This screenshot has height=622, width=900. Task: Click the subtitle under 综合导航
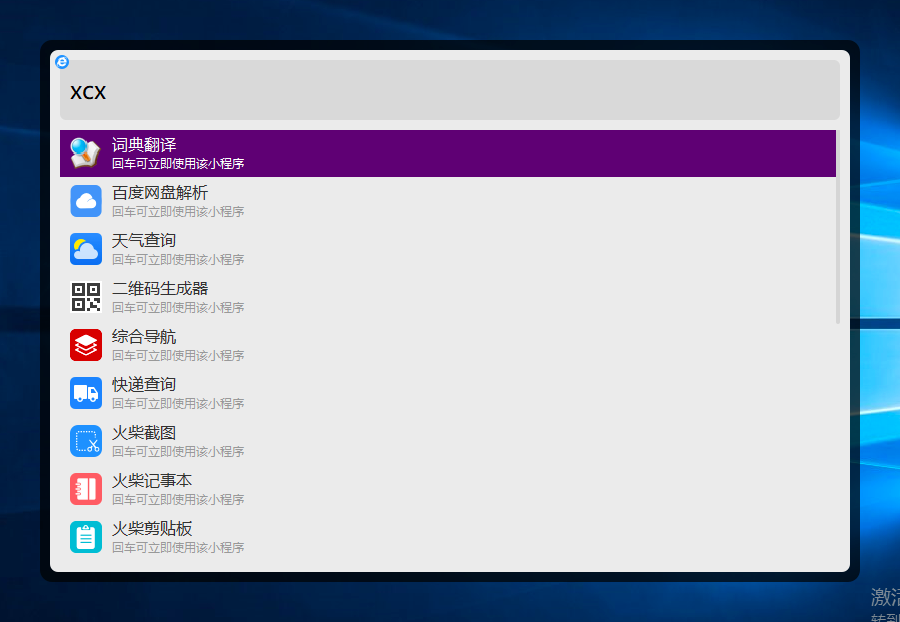tap(178, 356)
